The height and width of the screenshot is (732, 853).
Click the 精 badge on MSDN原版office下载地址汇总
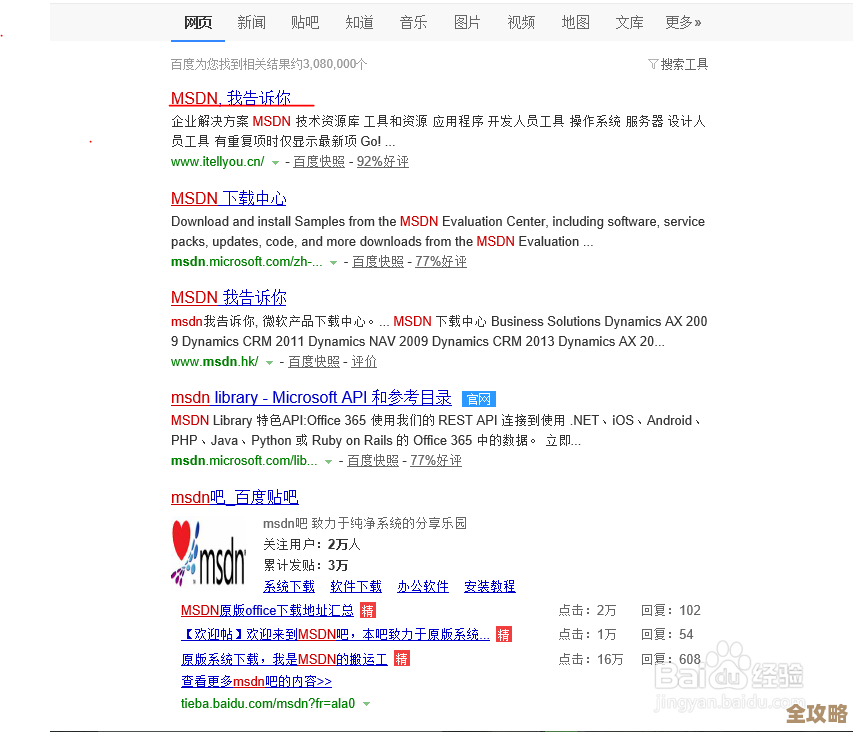pos(366,610)
